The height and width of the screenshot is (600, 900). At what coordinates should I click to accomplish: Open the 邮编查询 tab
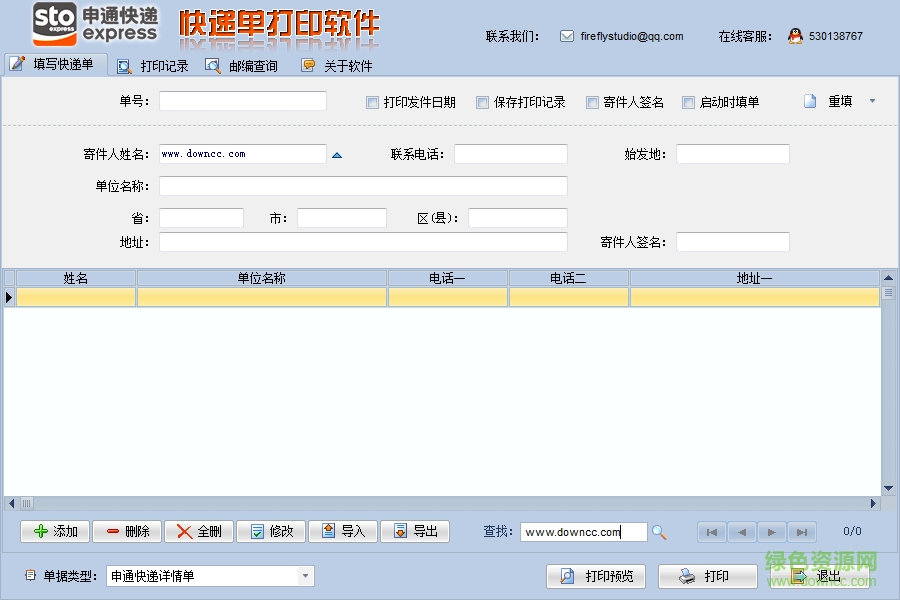click(242, 66)
